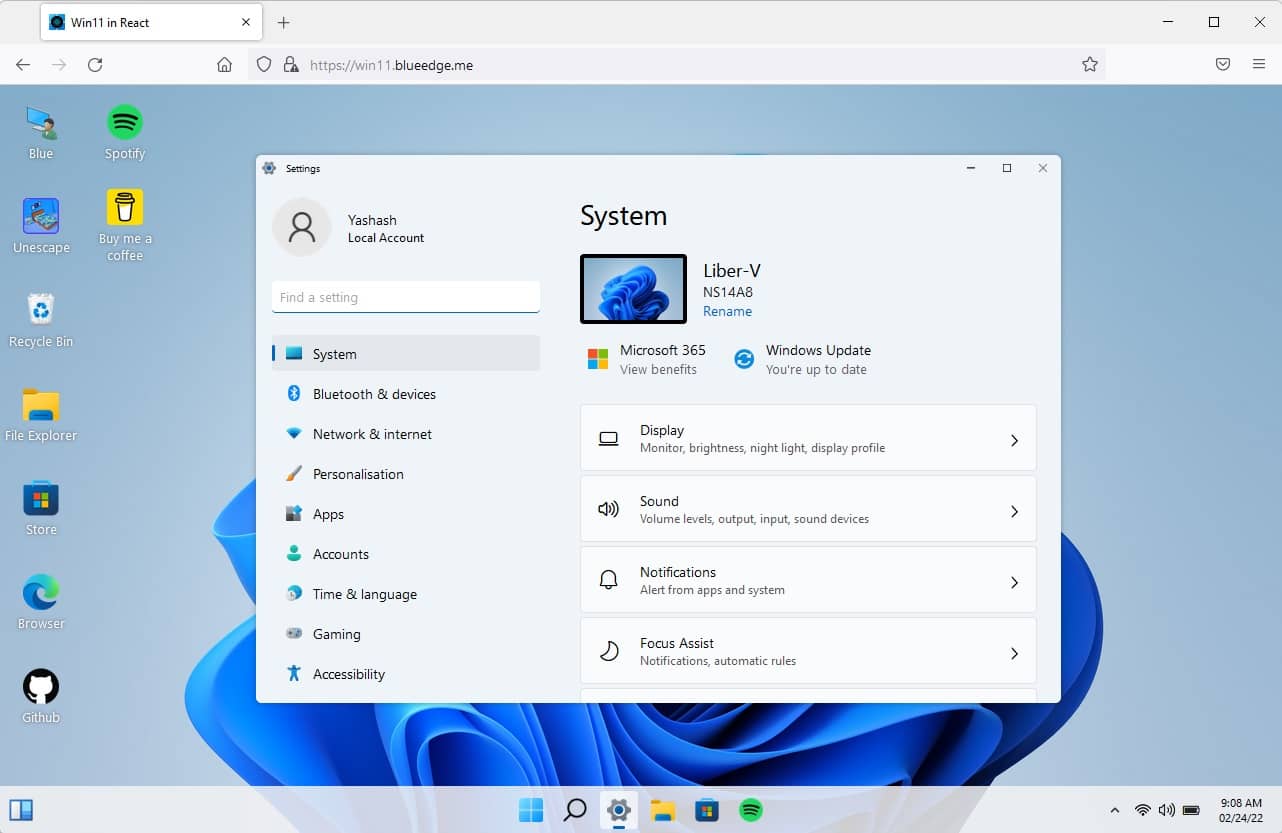Open Personalisation settings
The width and height of the screenshot is (1282, 833).
406,474
